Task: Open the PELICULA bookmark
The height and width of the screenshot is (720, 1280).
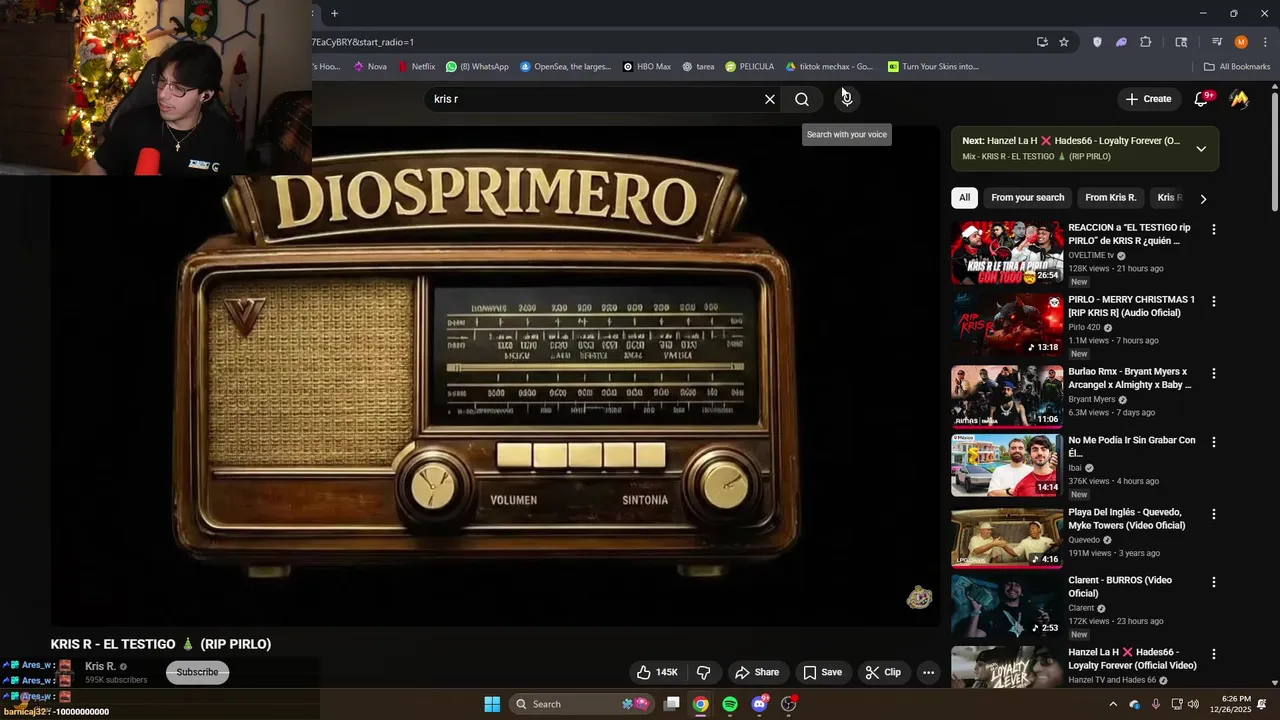Action: click(749, 67)
